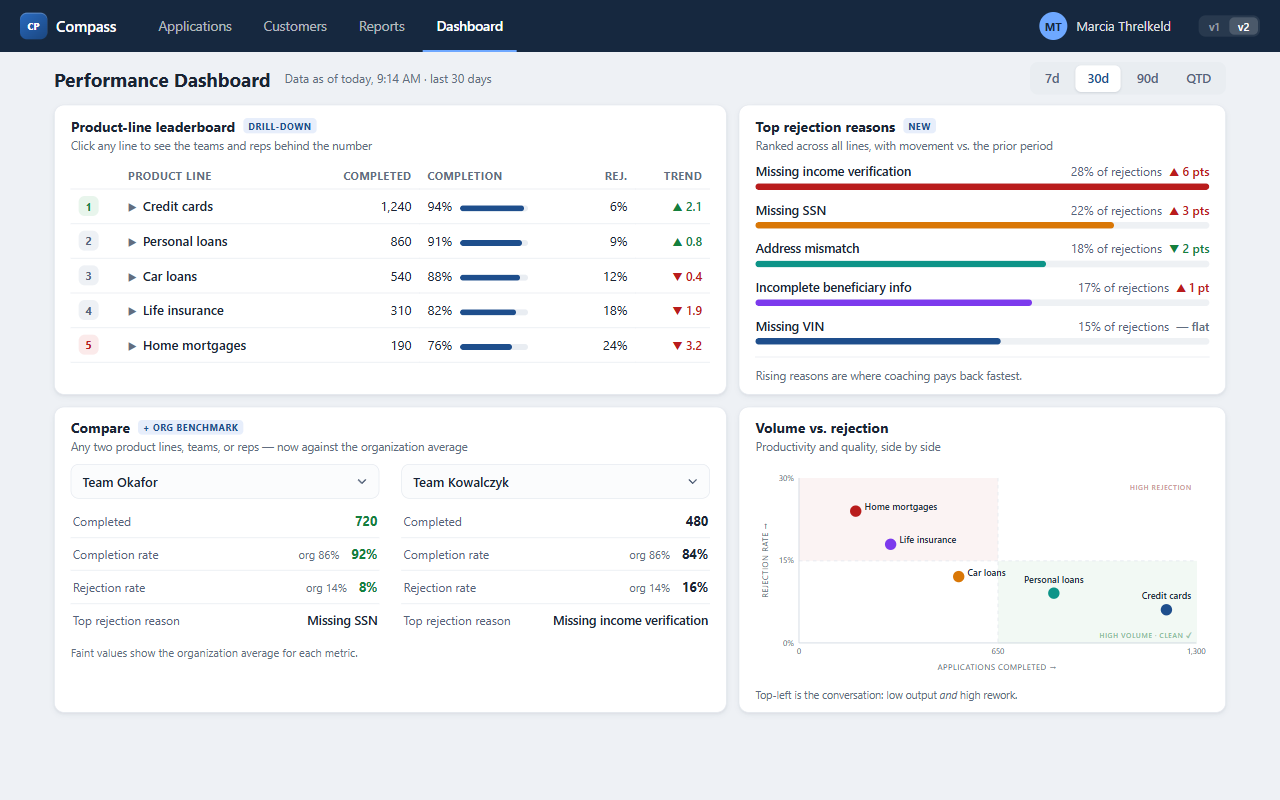
Task: Click "28% of rejections" text
Action: [x=1116, y=172]
